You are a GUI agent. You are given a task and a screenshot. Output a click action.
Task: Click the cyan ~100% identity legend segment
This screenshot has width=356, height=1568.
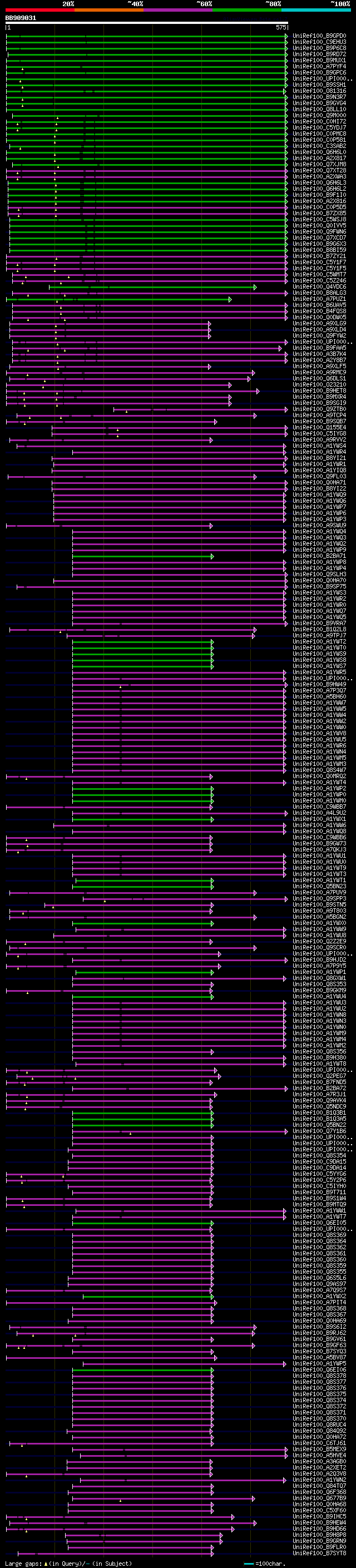pyautogui.click(x=316, y=10)
